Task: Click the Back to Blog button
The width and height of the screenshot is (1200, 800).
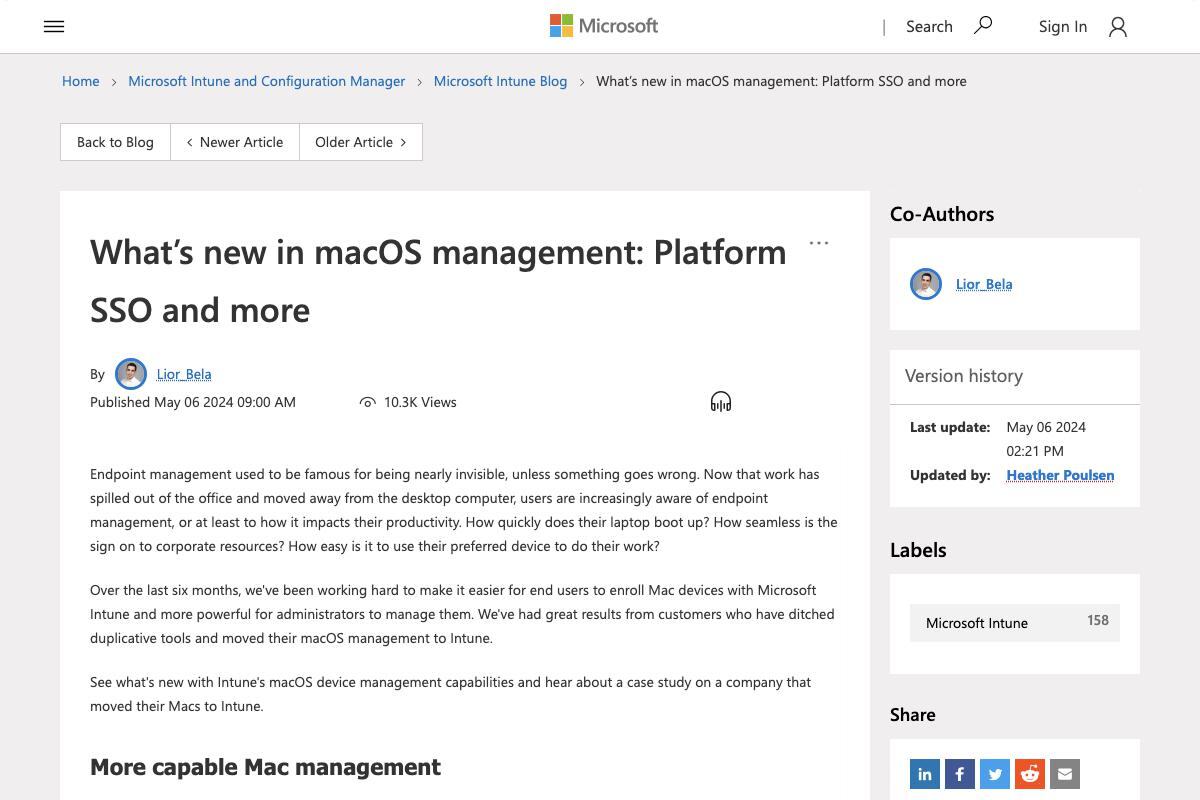Action: coord(115,142)
